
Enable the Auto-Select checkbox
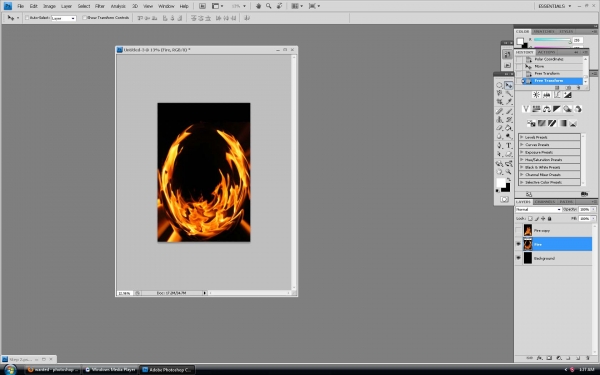pos(27,18)
